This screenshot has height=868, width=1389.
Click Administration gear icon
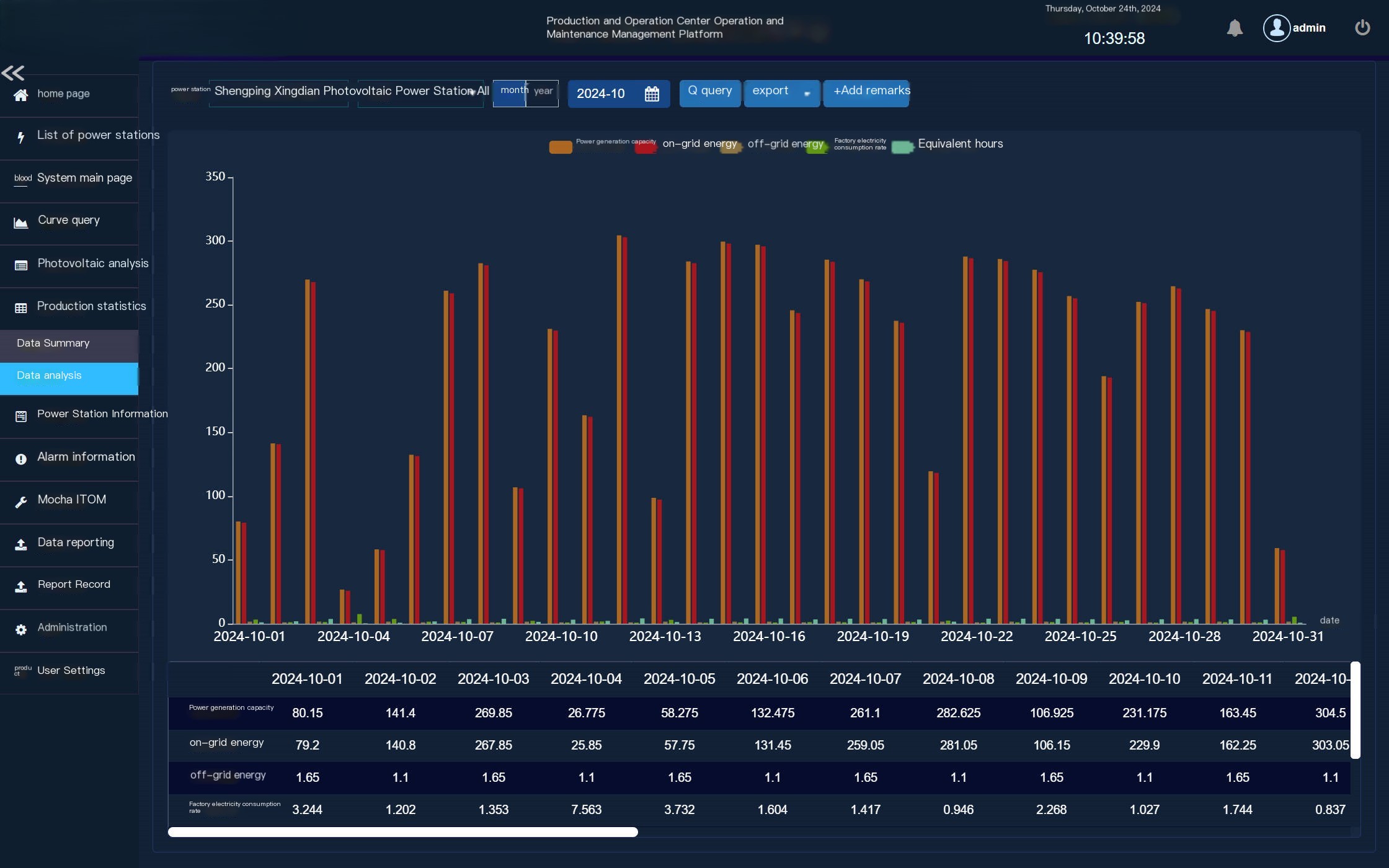[20, 630]
